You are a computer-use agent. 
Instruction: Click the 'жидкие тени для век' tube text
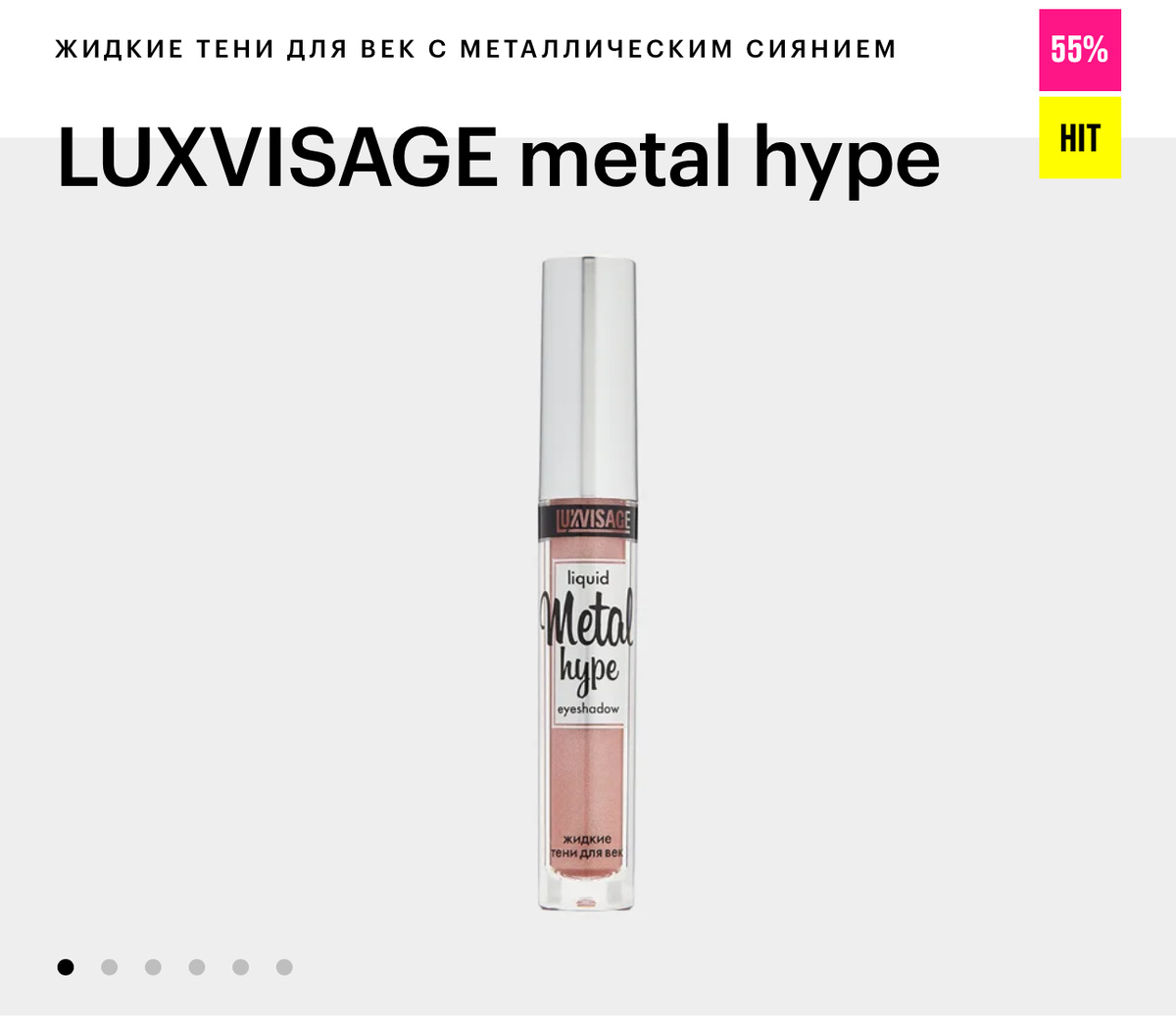pyautogui.click(x=587, y=847)
